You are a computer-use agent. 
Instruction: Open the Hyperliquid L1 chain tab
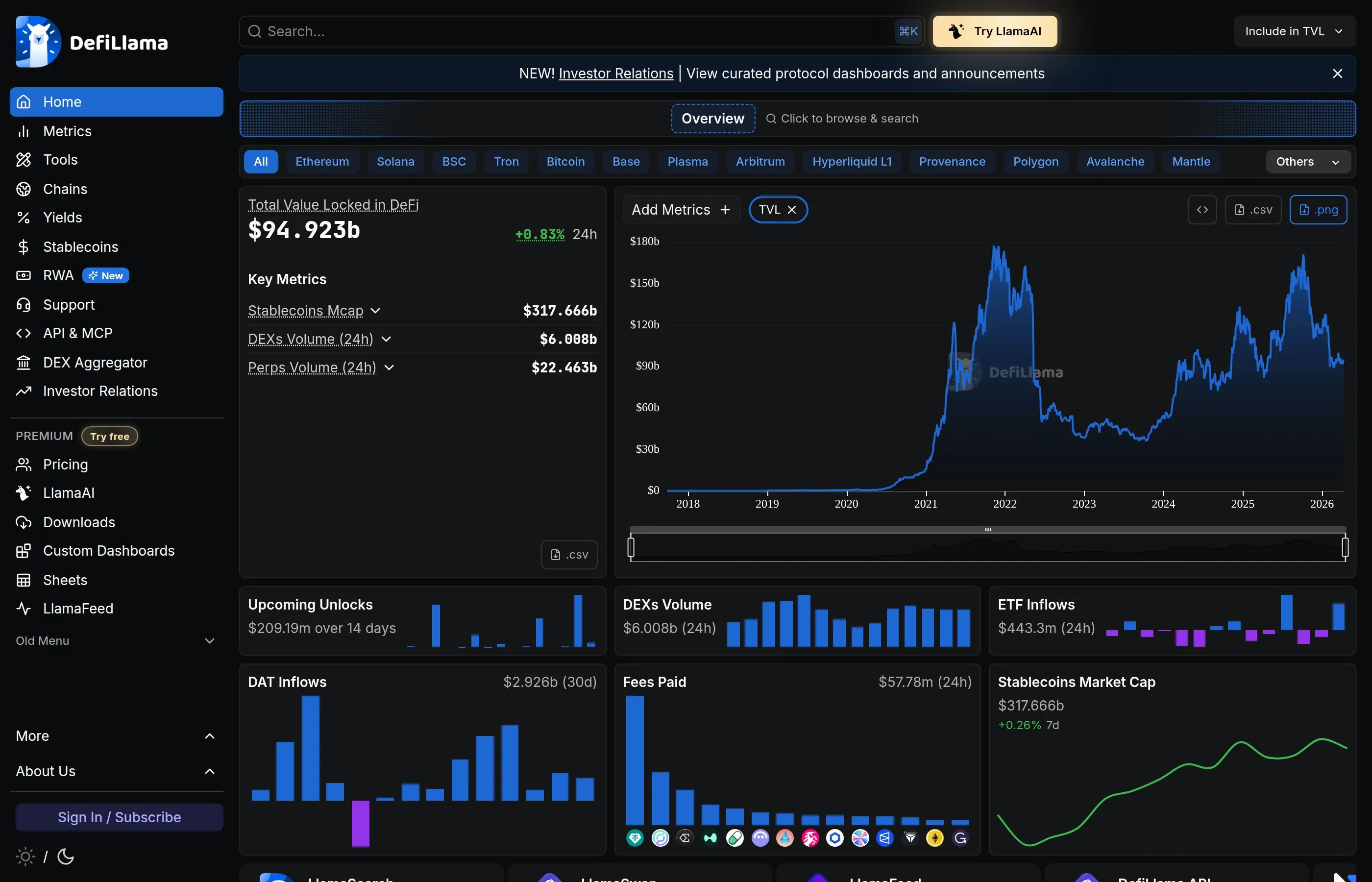tap(852, 162)
